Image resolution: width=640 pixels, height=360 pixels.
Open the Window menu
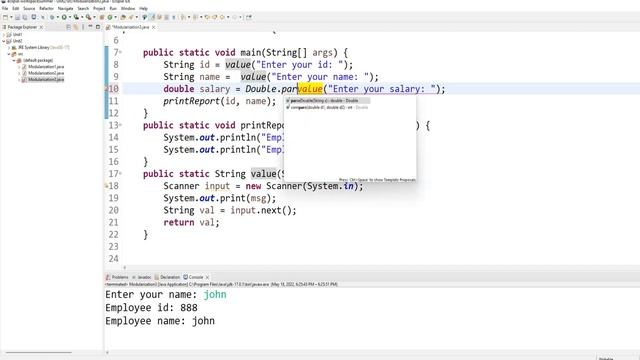pyautogui.click(x=128, y=8)
